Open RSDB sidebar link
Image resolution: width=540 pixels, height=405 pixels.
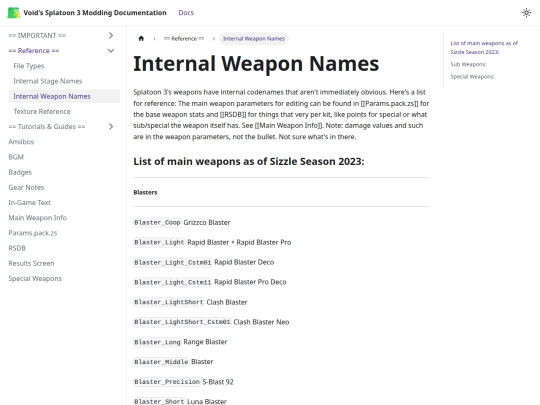(17, 248)
